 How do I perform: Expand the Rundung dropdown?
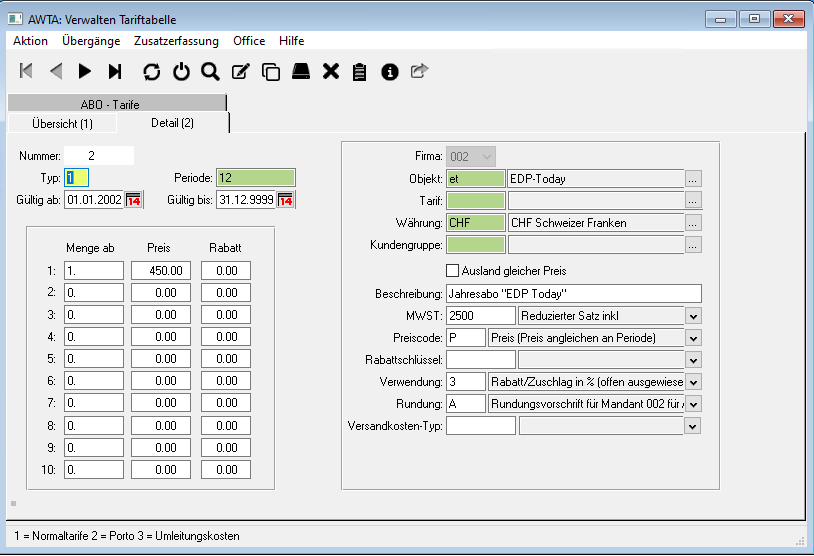coord(693,404)
